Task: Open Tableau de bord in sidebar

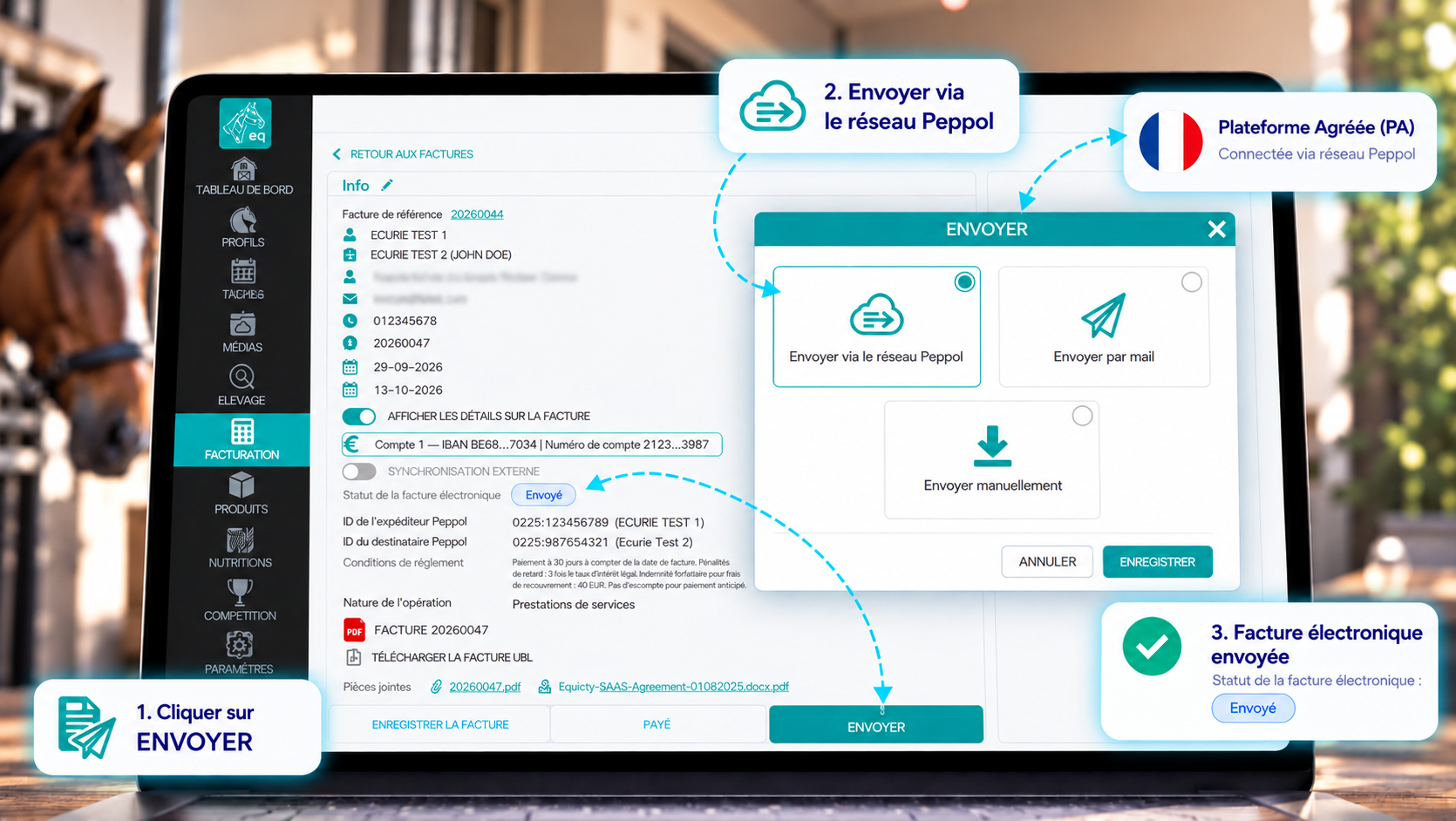Action: pos(244,177)
